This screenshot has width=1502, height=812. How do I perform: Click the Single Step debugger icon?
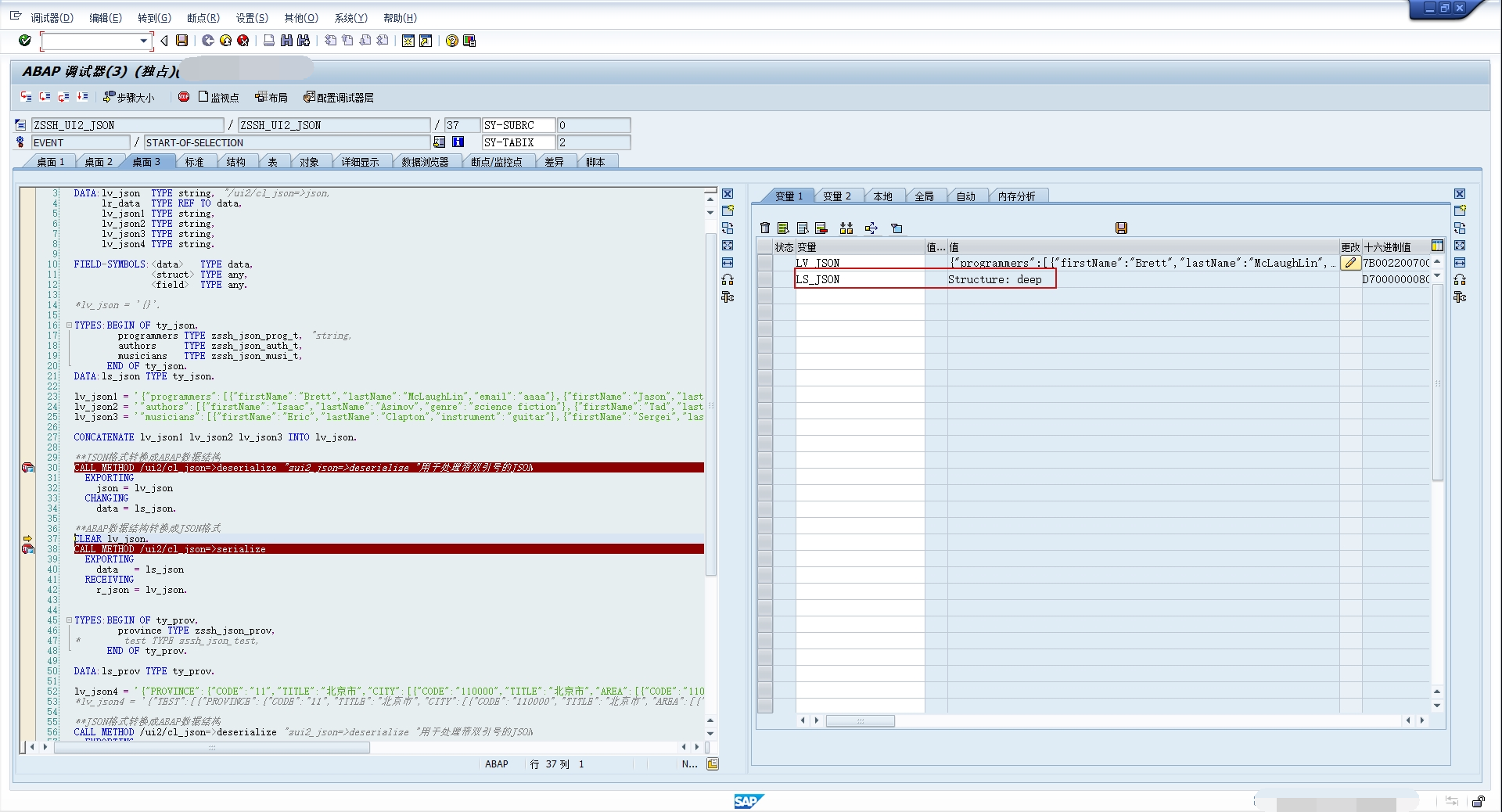coord(26,97)
